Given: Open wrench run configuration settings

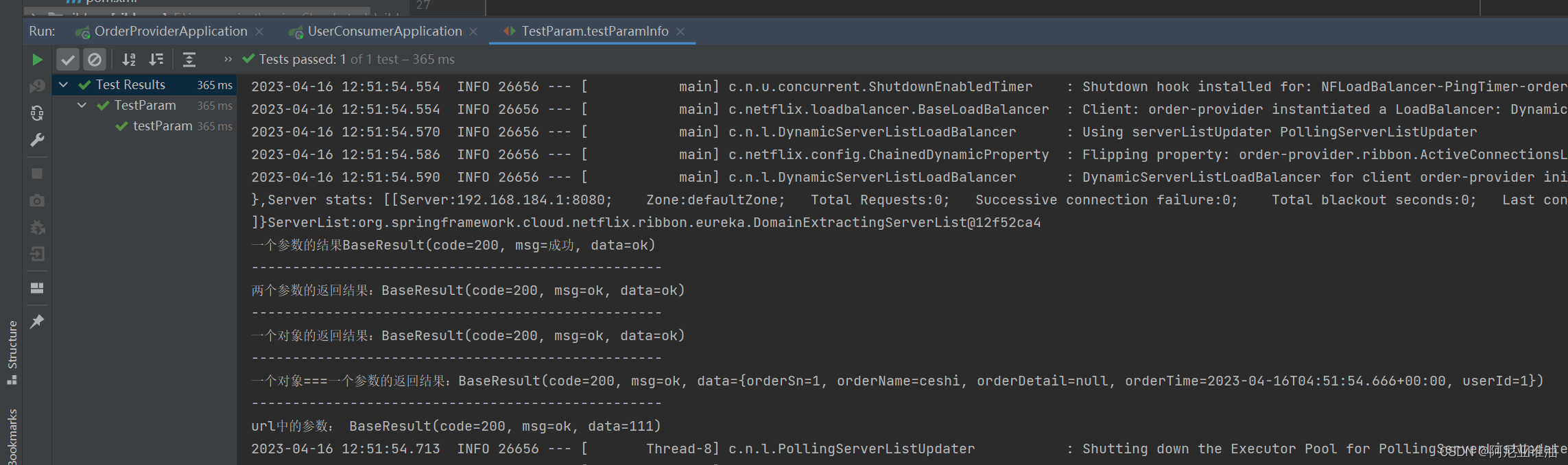Looking at the screenshot, I should click(37, 140).
